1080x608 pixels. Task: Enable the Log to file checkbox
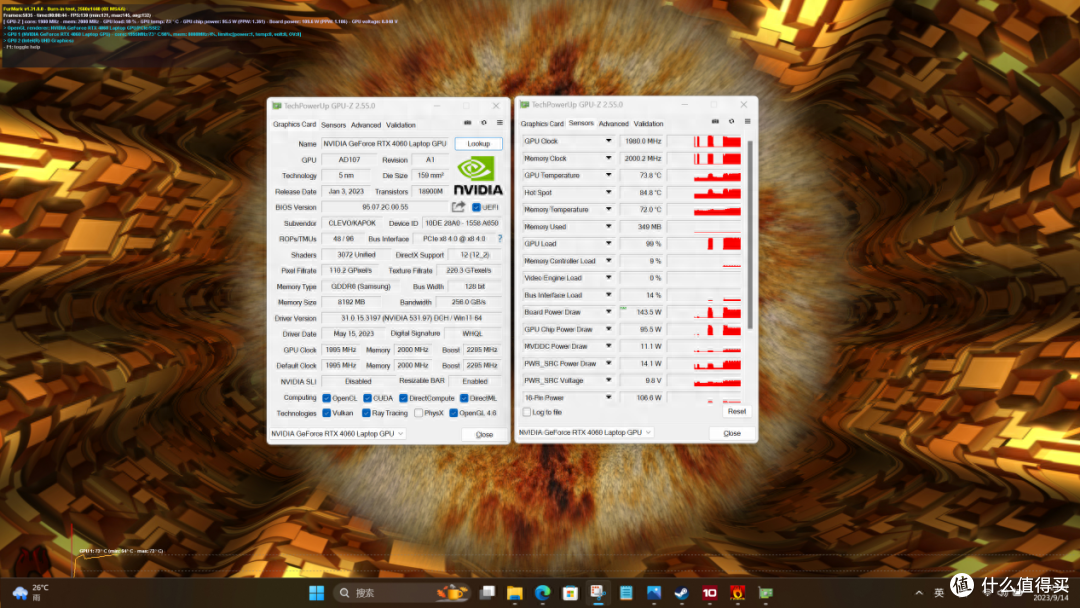[x=527, y=412]
